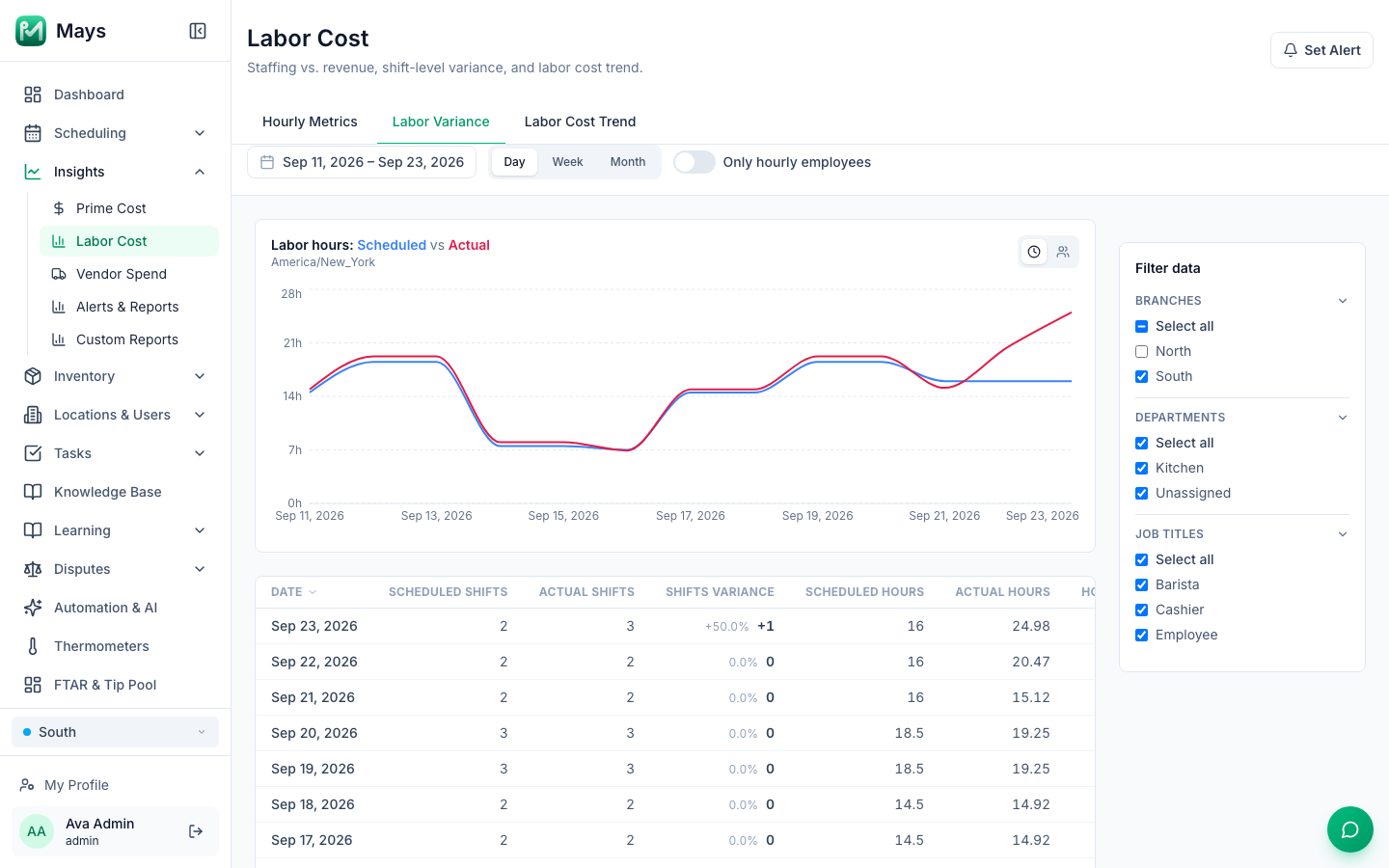
Task: Open Dashboard via its grid icon
Action: [x=33, y=95]
